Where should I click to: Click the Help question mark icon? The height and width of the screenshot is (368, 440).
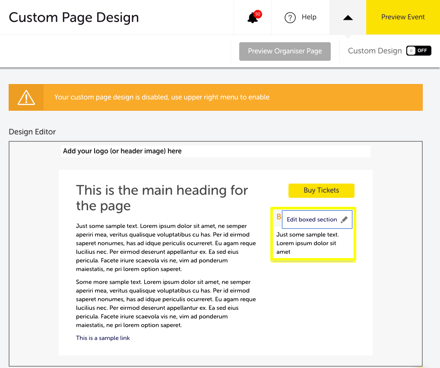click(x=290, y=17)
